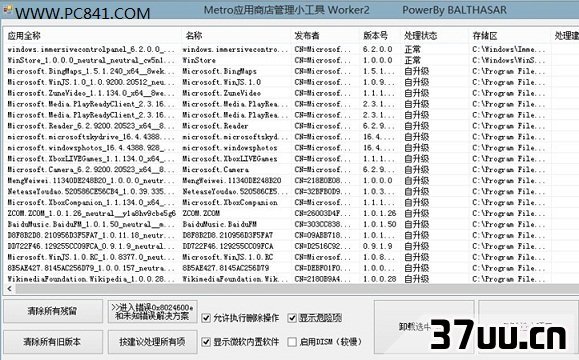Image resolution: width=579 pixels, height=360 pixels.
Task: Enable the 启用DISM (较慢) checkbox
Action: (292, 342)
